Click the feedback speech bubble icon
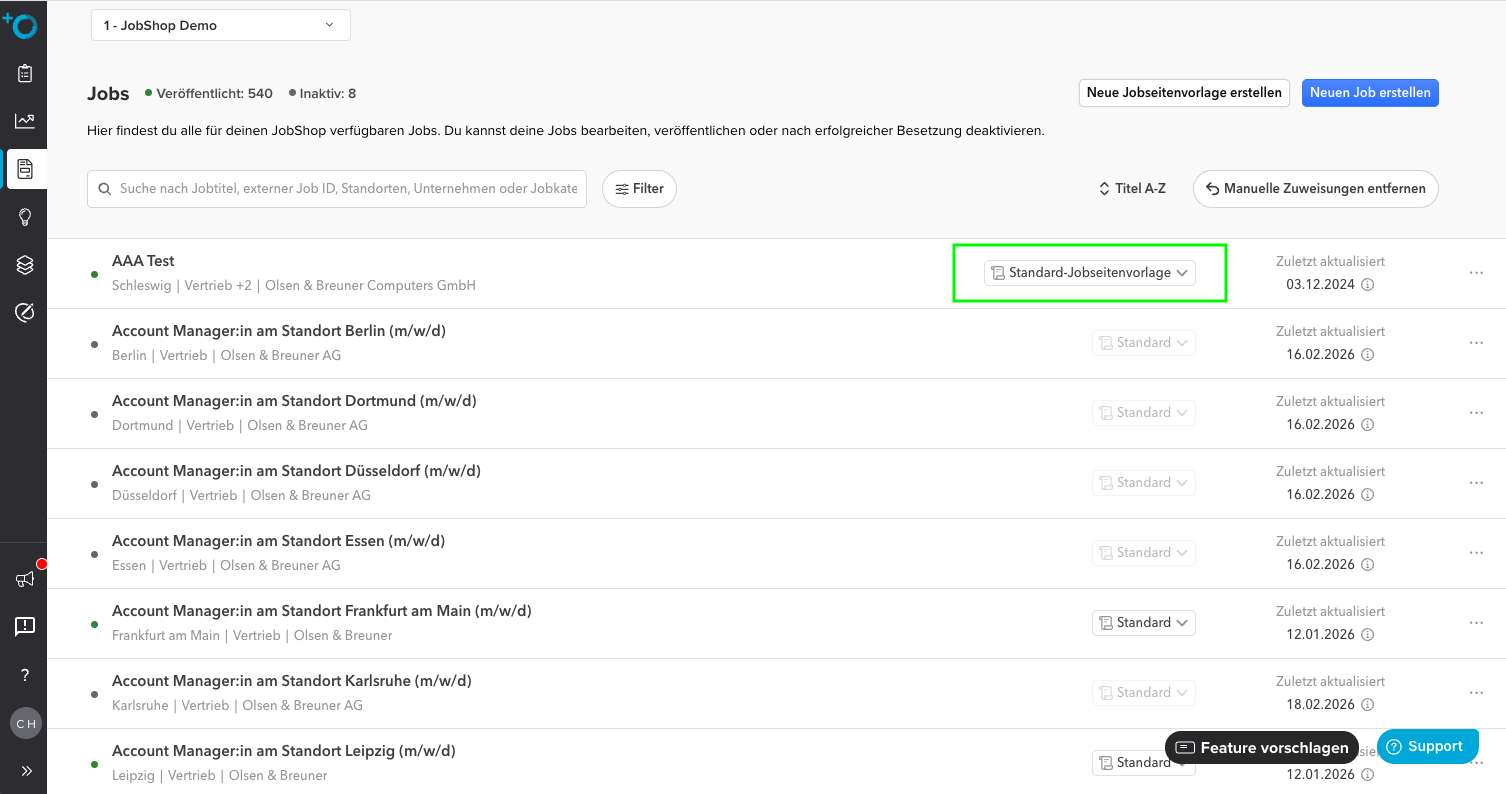The image size is (1506, 794). pos(25,627)
